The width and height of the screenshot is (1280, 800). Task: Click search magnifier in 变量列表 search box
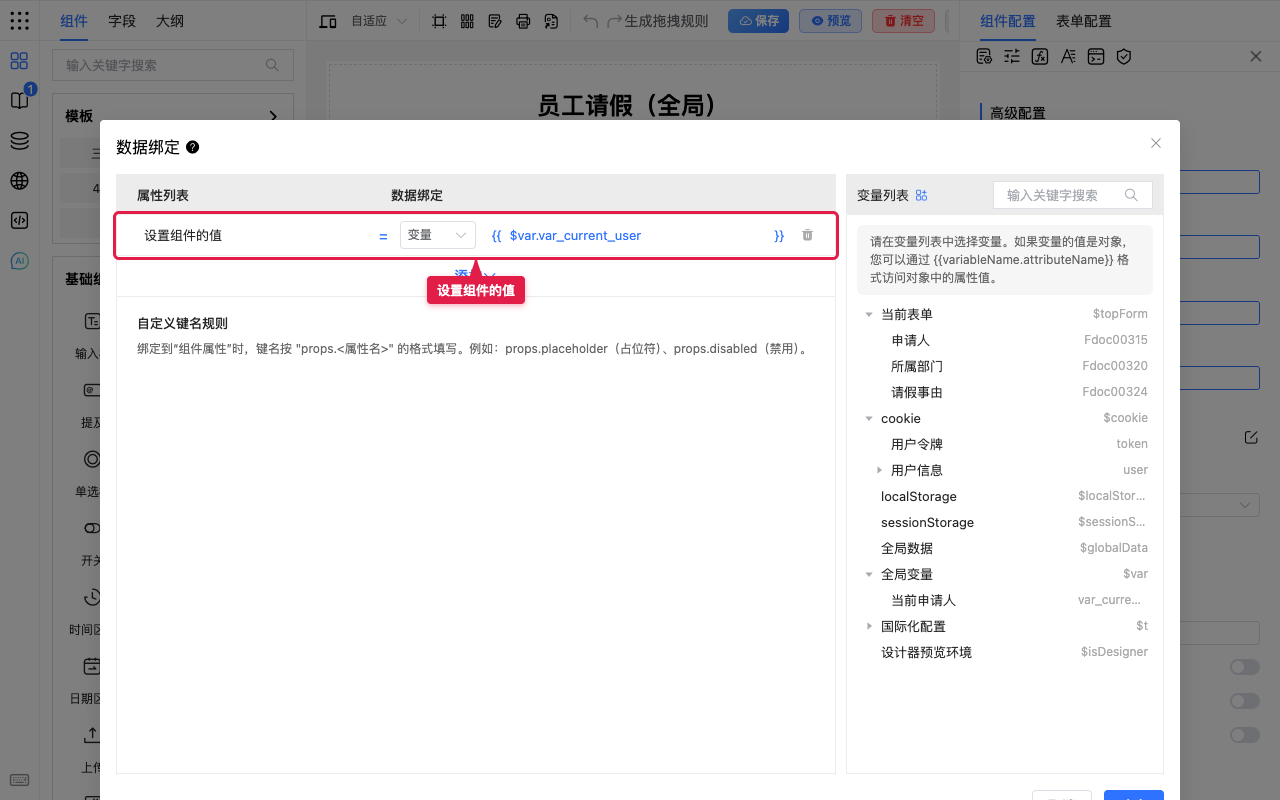point(1132,195)
